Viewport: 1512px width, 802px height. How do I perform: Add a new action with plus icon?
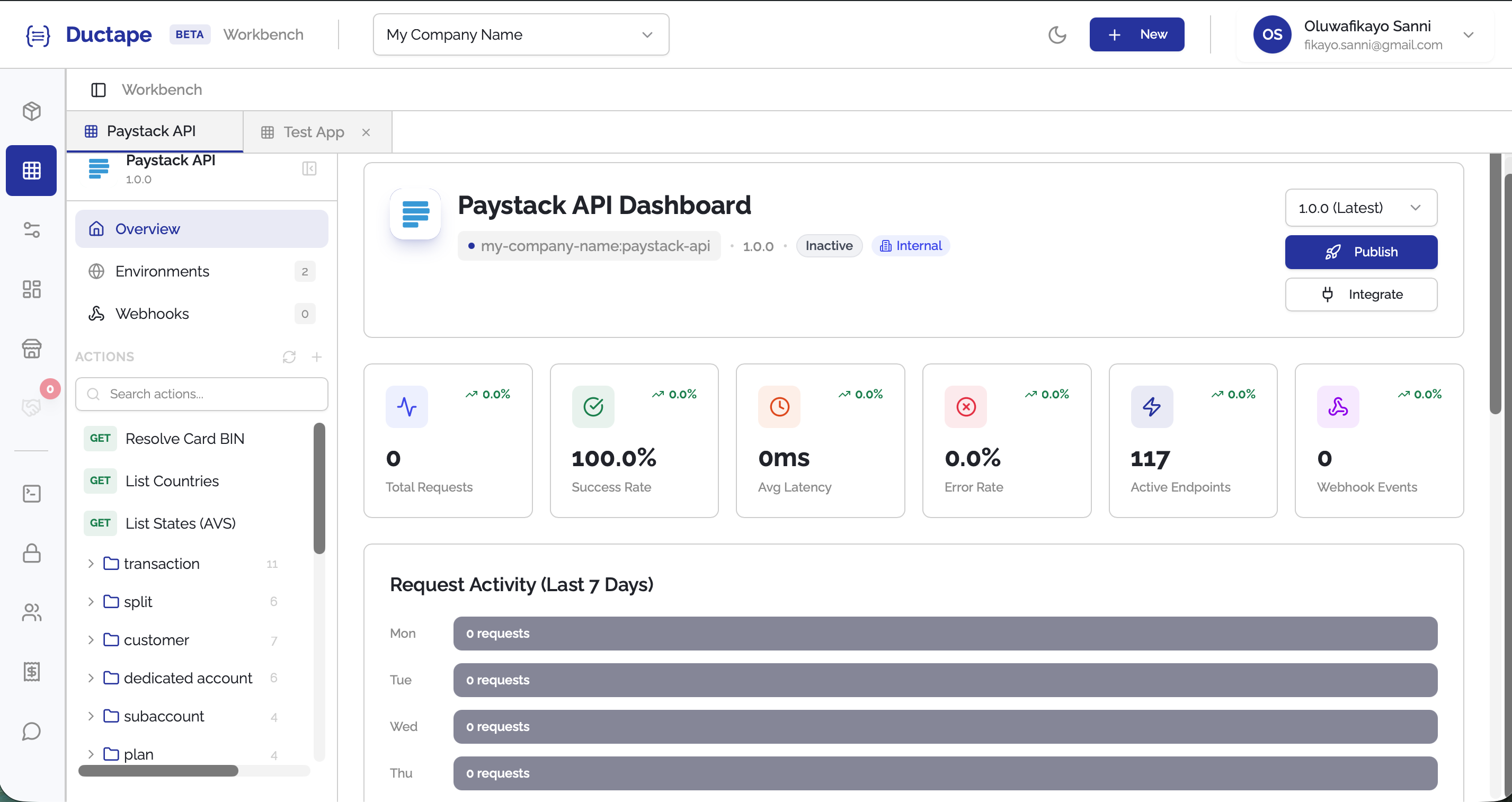click(x=316, y=357)
